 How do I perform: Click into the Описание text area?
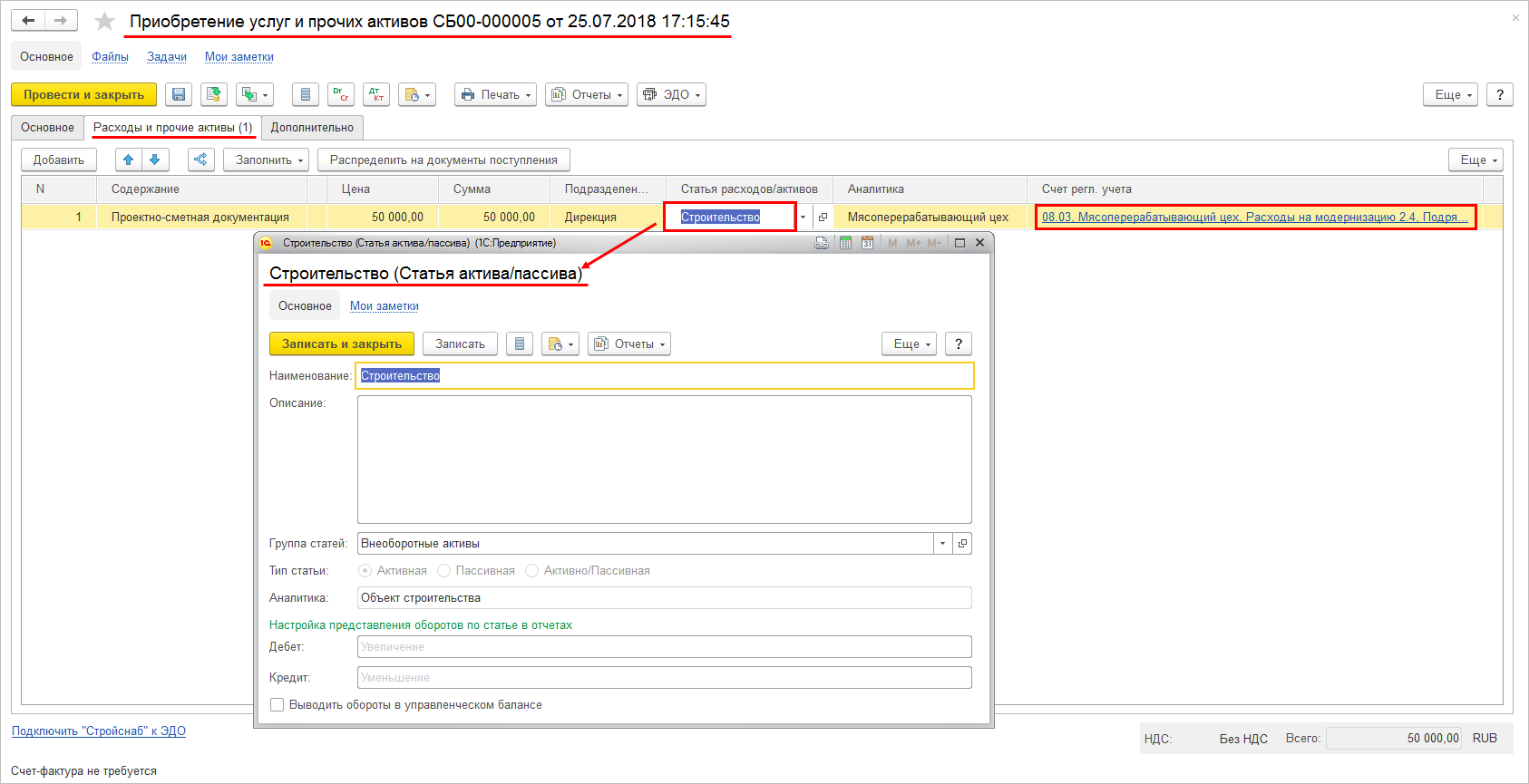(x=665, y=460)
